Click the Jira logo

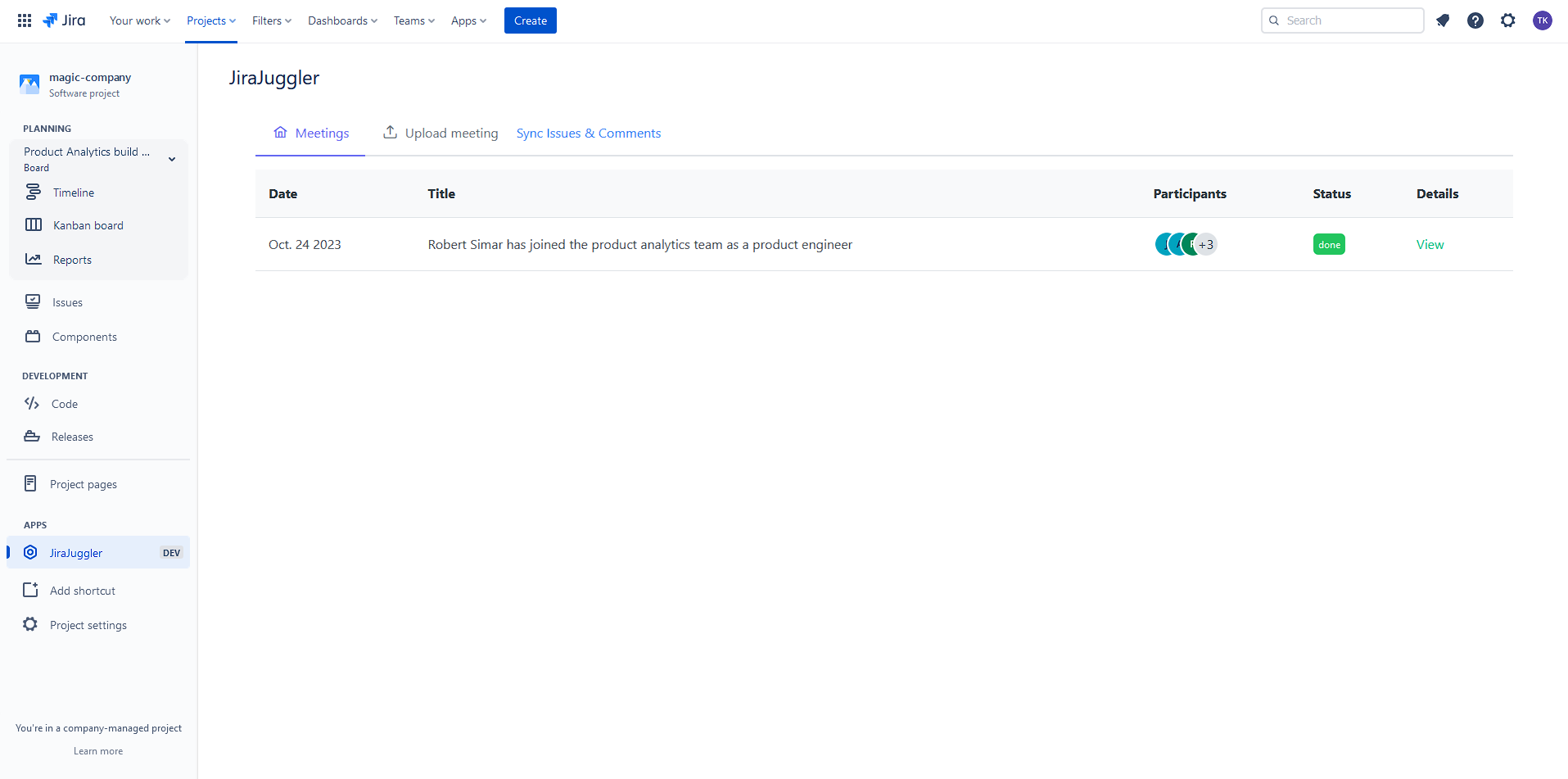[x=64, y=20]
